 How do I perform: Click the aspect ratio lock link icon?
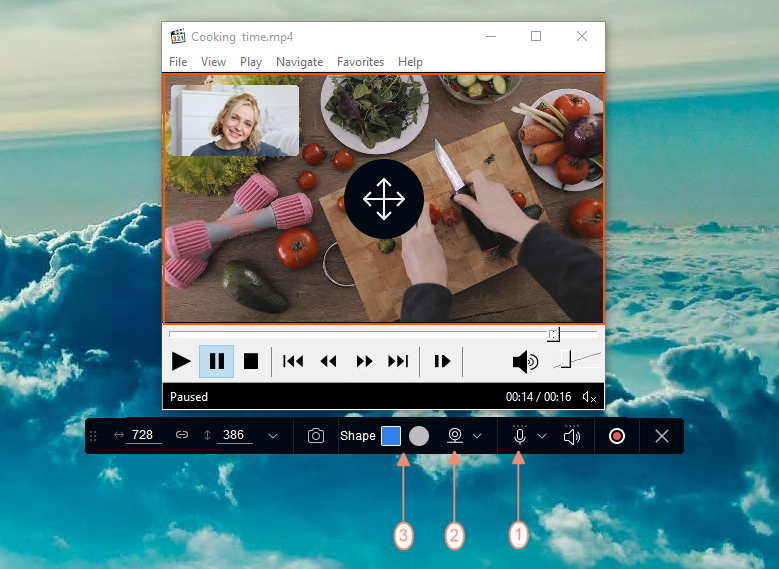(x=182, y=435)
